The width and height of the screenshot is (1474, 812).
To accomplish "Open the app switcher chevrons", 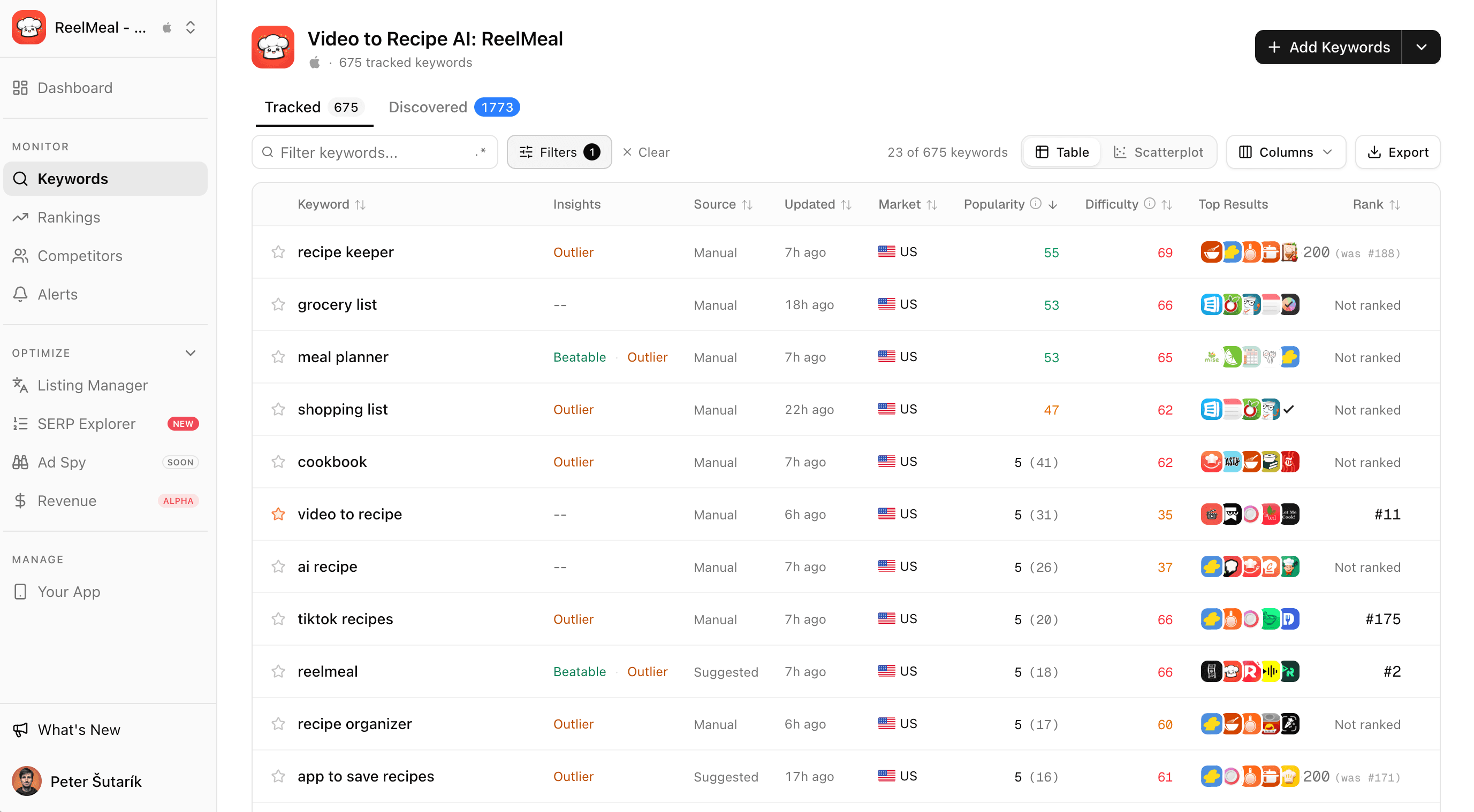I will pyautogui.click(x=191, y=27).
